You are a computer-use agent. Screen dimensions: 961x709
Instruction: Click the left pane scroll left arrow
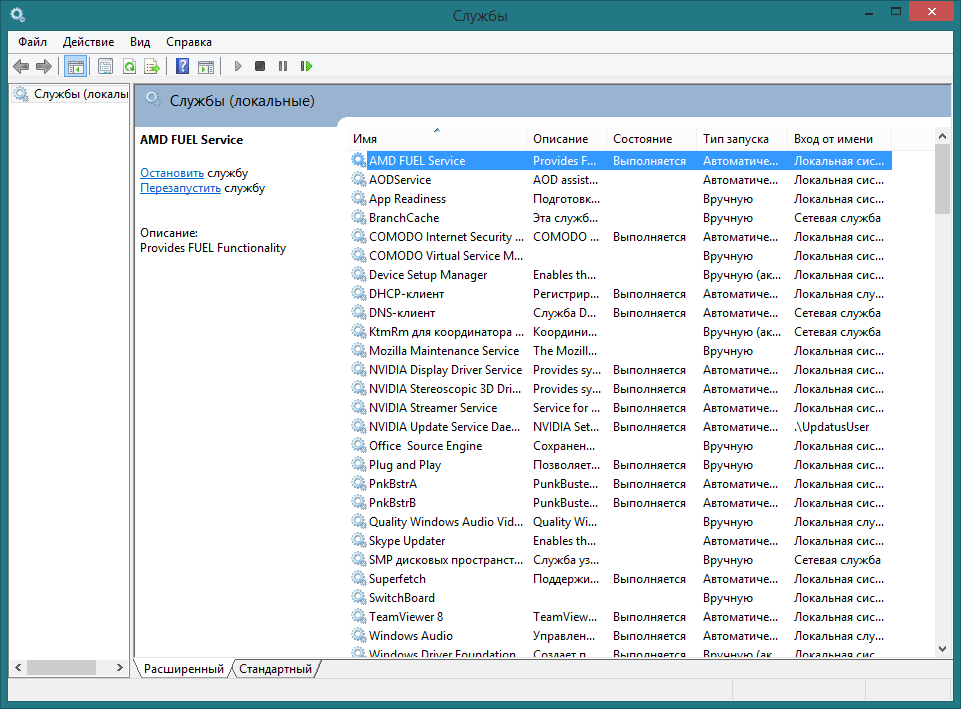pos(18,667)
